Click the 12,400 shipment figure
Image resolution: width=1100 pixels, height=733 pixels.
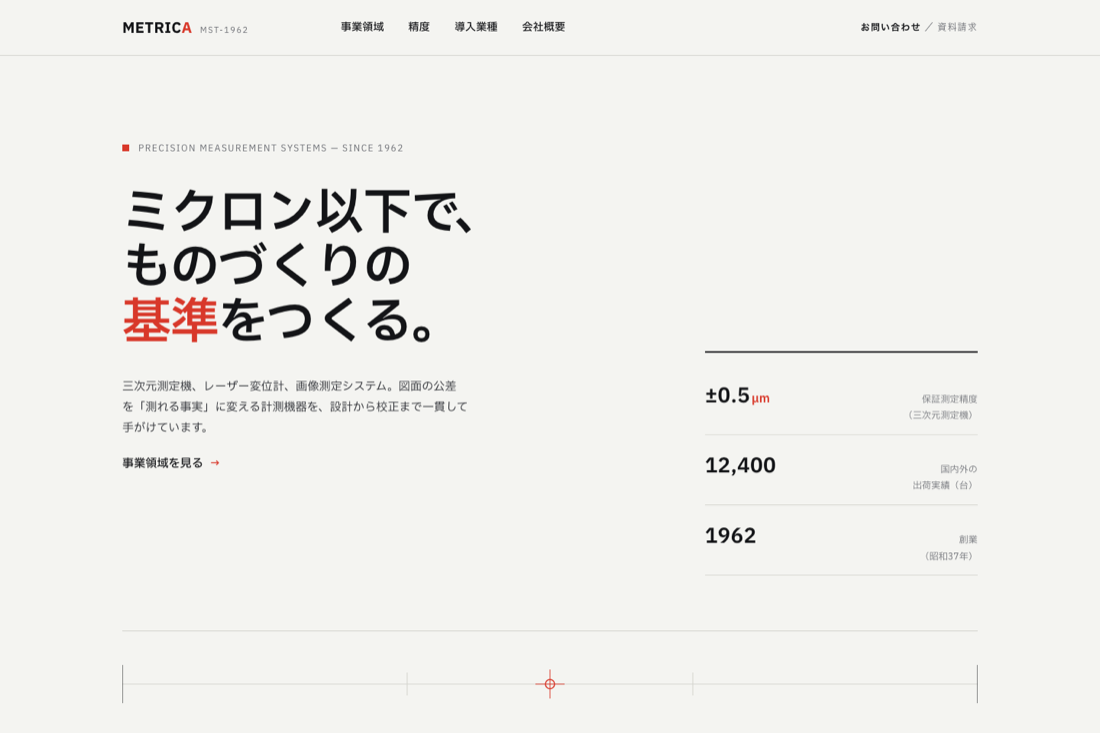point(740,465)
